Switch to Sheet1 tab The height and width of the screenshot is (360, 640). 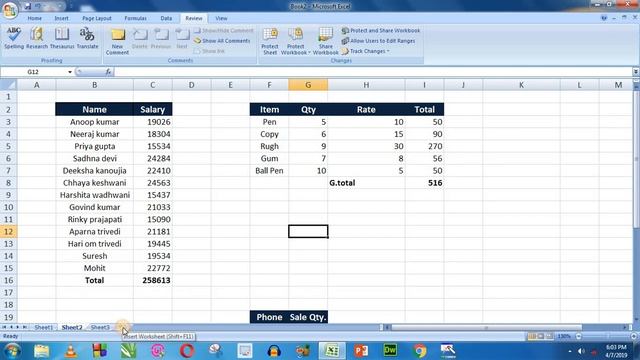pos(43,327)
